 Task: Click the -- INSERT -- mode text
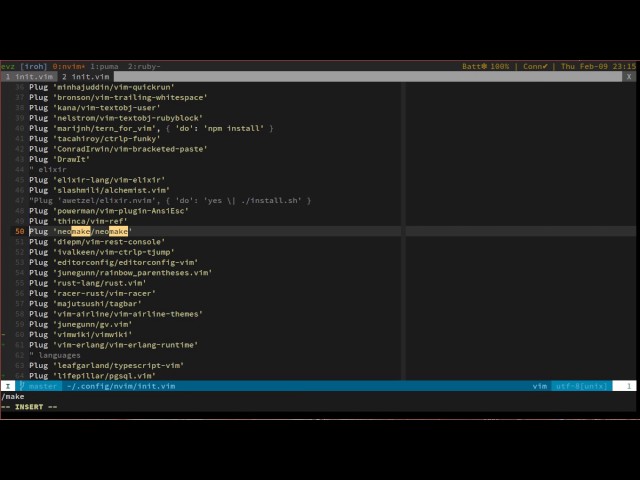(x=29, y=407)
